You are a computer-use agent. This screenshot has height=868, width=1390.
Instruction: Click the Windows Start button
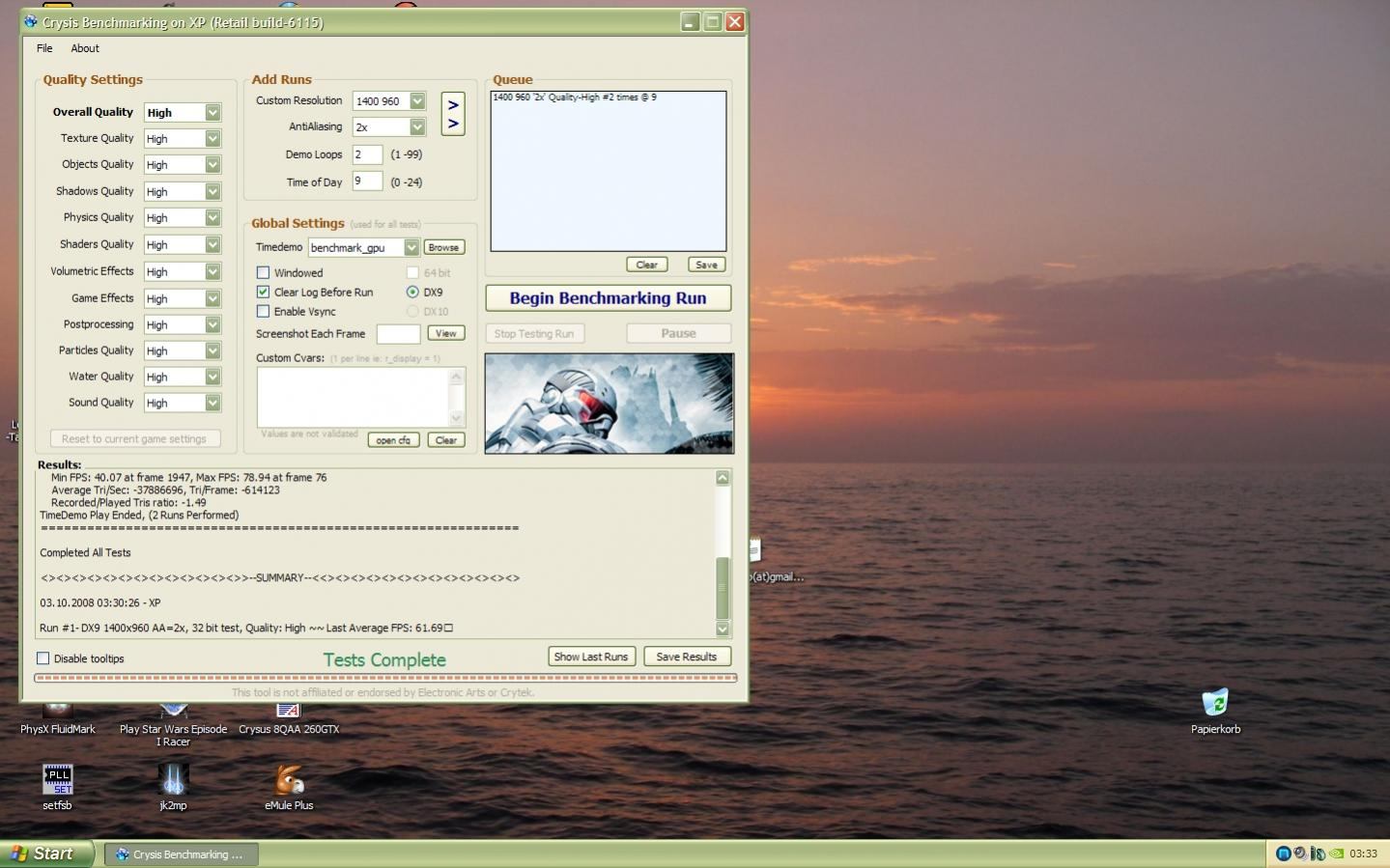(x=46, y=854)
